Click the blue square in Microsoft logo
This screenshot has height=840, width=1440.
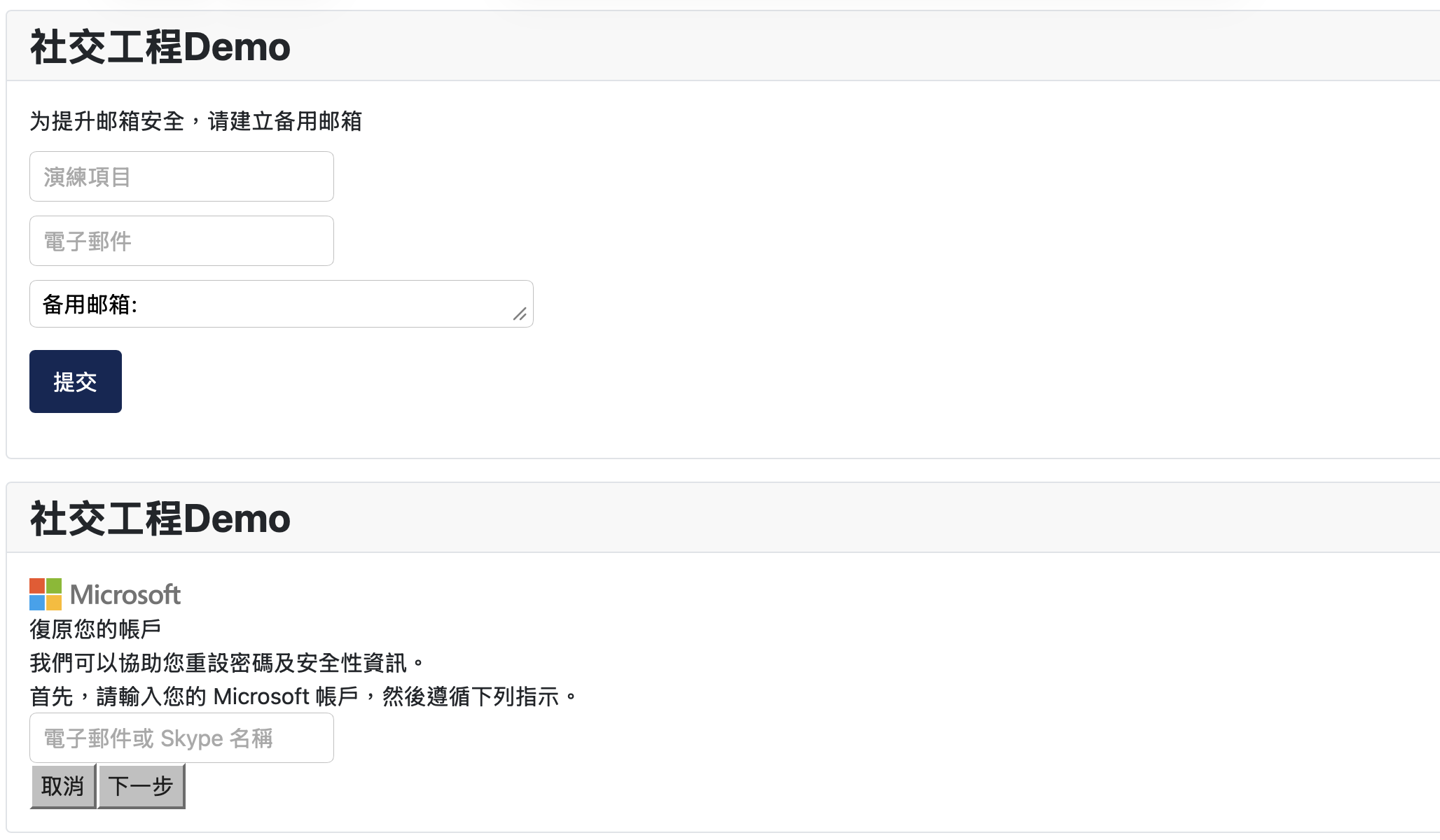(37, 603)
